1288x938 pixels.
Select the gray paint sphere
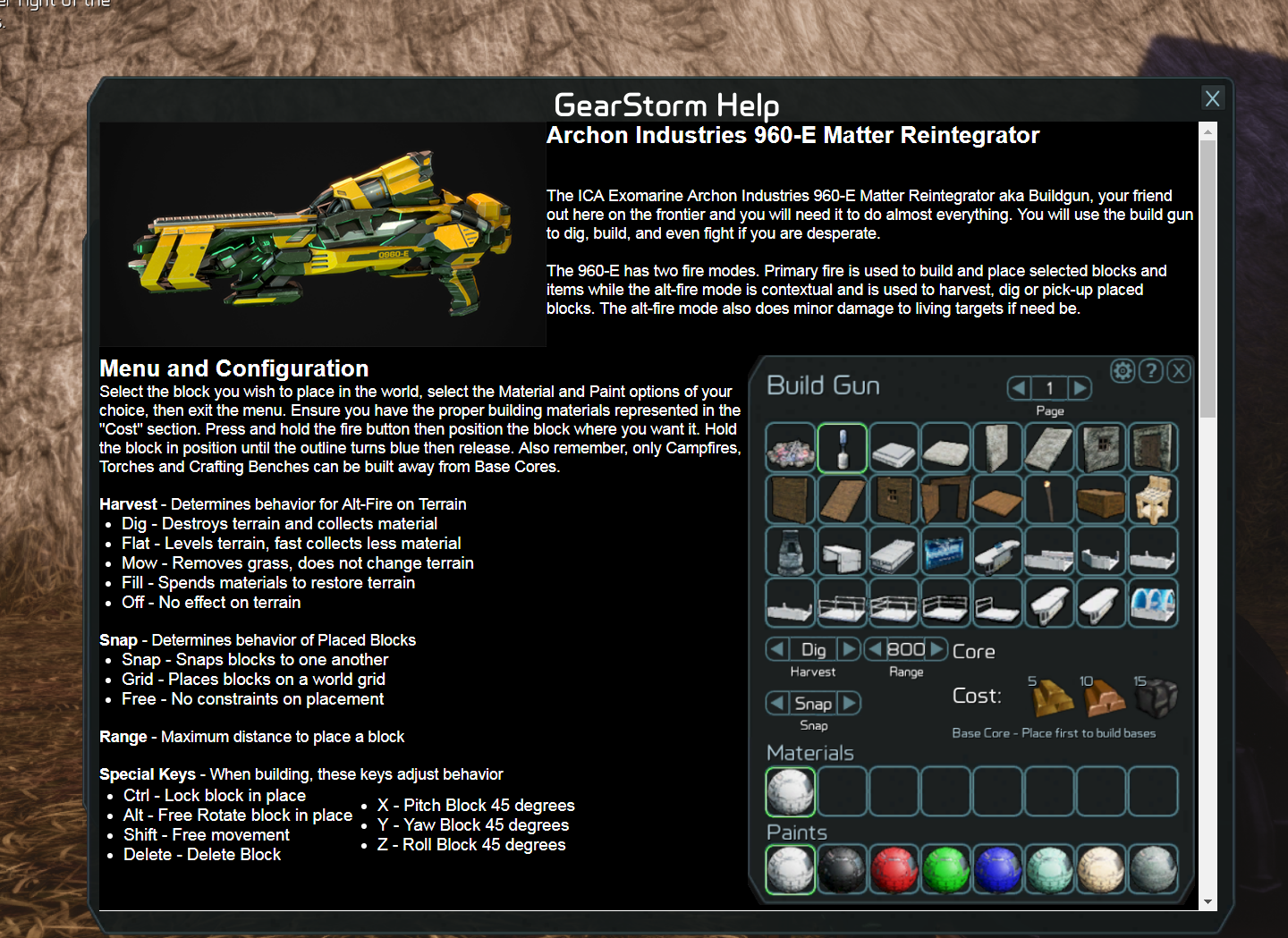pyautogui.click(x=1154, y=869)
